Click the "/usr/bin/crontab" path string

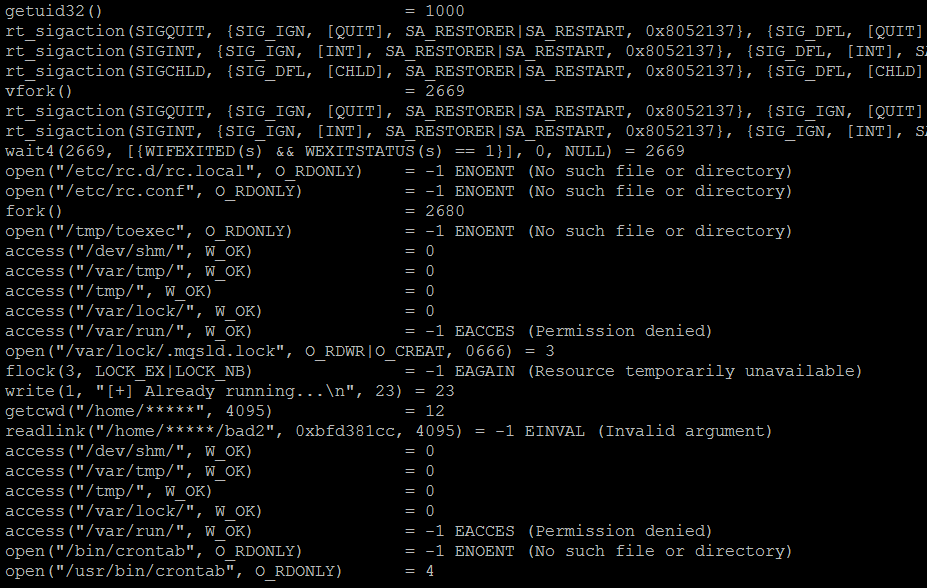[145, 571]
